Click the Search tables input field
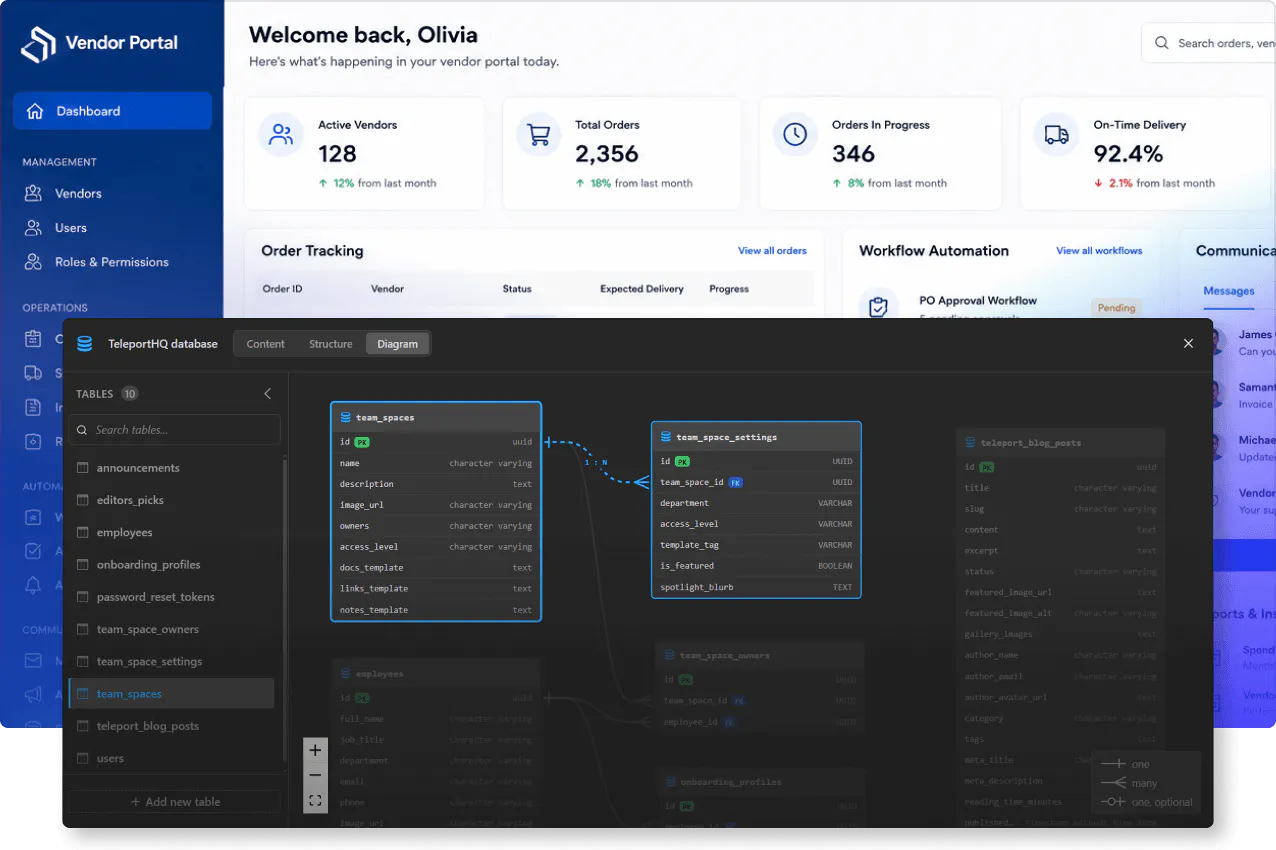Screen dimensions: 1276x850 (x=175, y=430)
